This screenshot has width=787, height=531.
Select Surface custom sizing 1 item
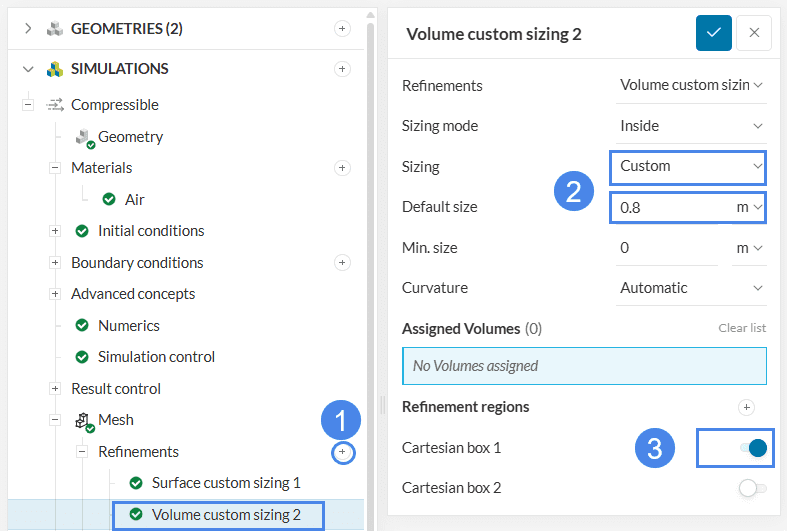[x=225, y=483]
